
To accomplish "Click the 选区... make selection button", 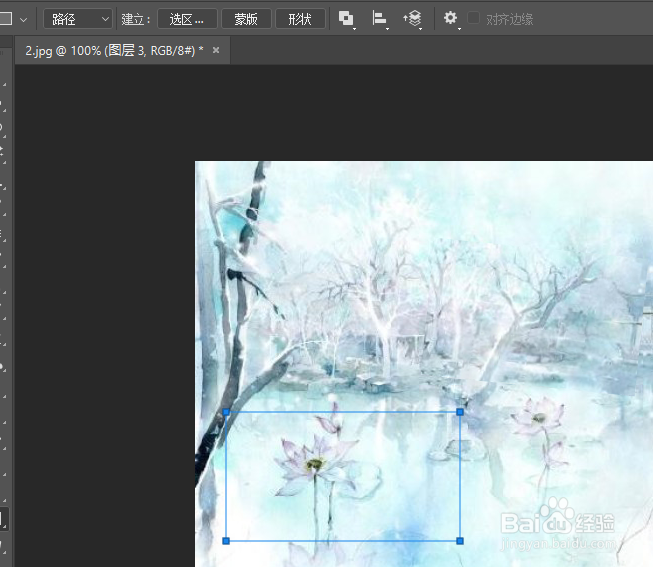I will pyautogui.click(x=187, y=19).
